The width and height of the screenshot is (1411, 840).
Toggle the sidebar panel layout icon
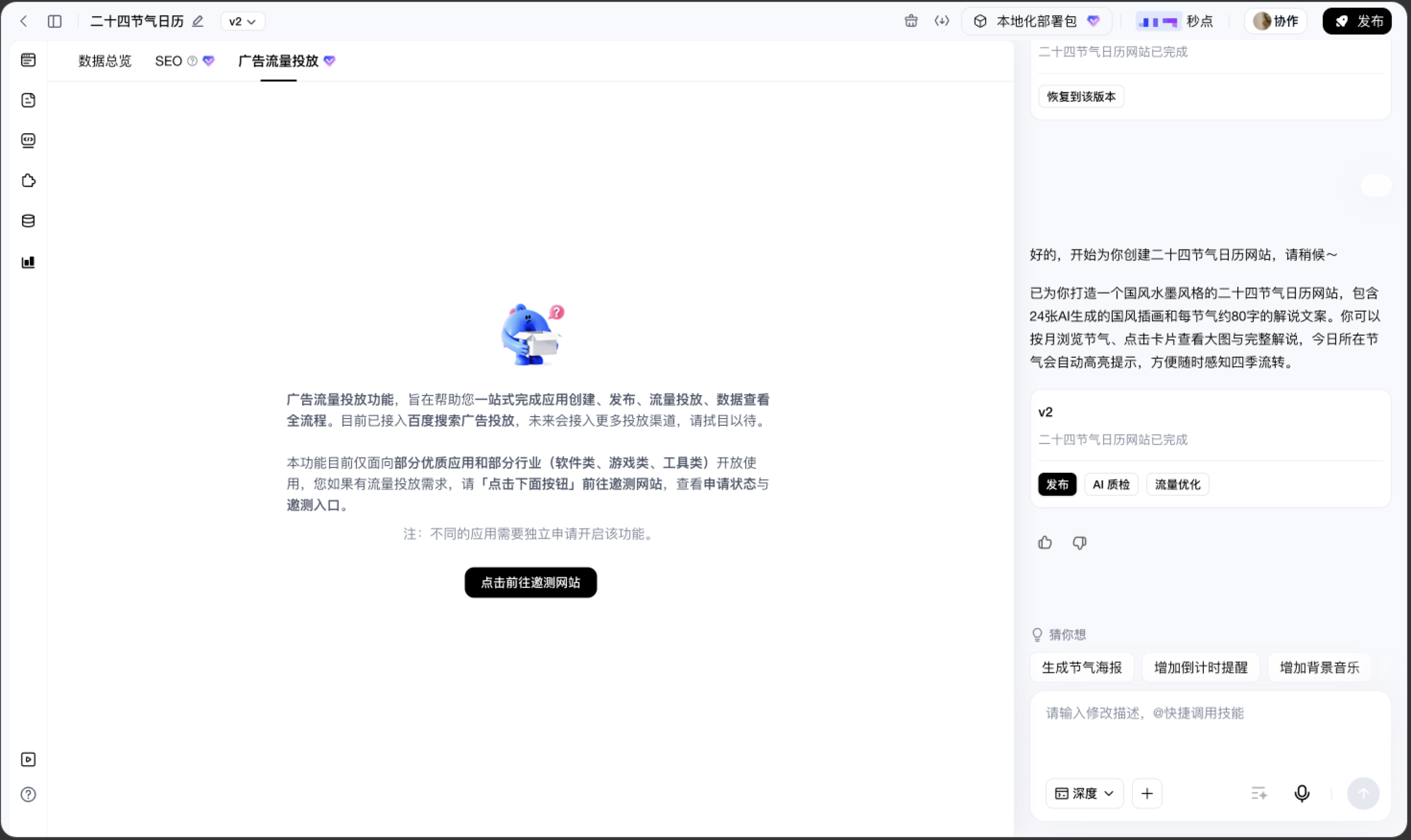coord(54,22)
